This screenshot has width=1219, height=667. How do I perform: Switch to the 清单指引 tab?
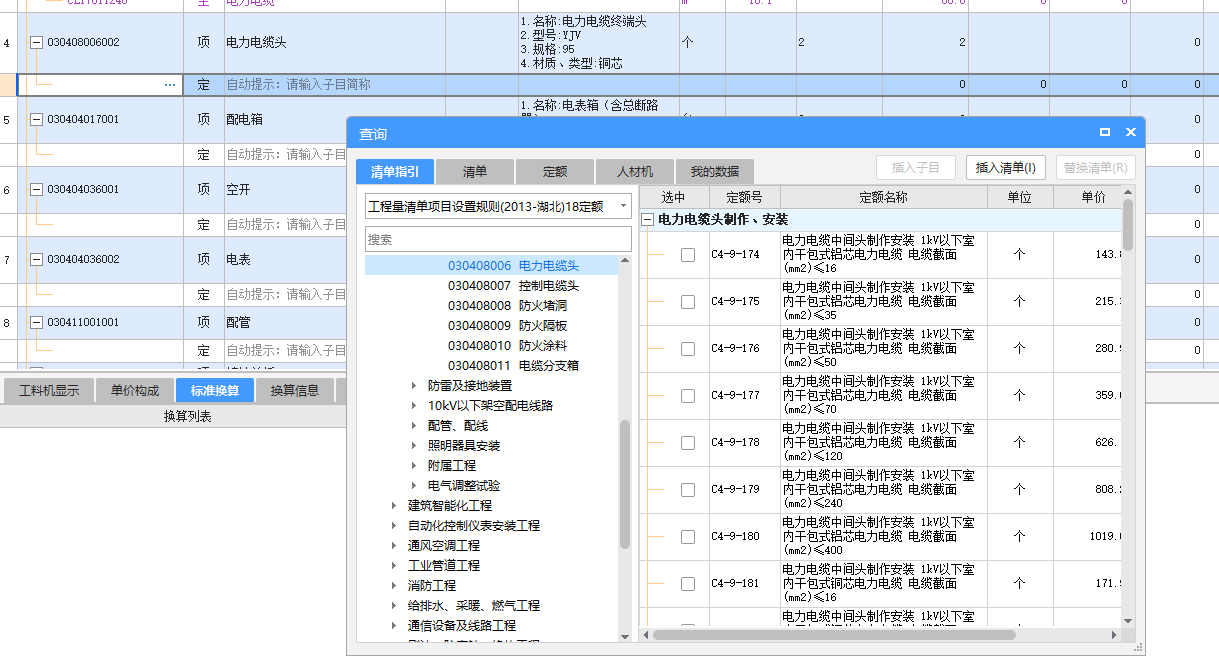coord(395,172)
